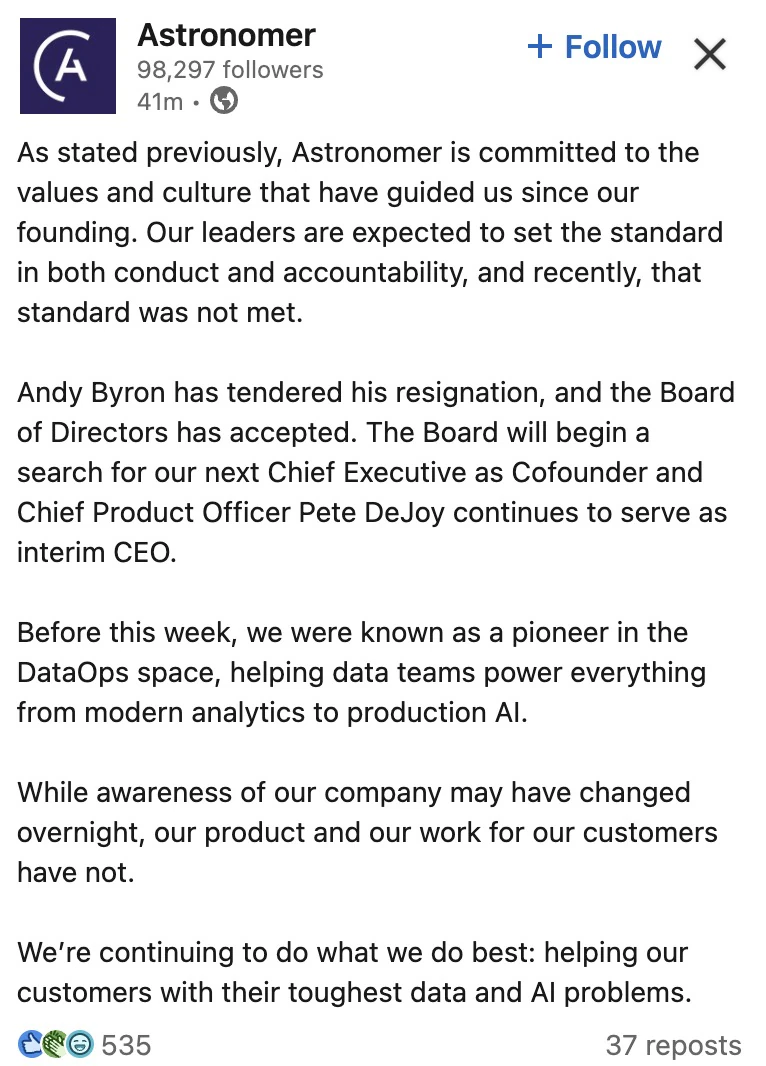Click the plus icon beside Follow
The width and height of the screenshot is (766, 1066).
coord(540,47)
